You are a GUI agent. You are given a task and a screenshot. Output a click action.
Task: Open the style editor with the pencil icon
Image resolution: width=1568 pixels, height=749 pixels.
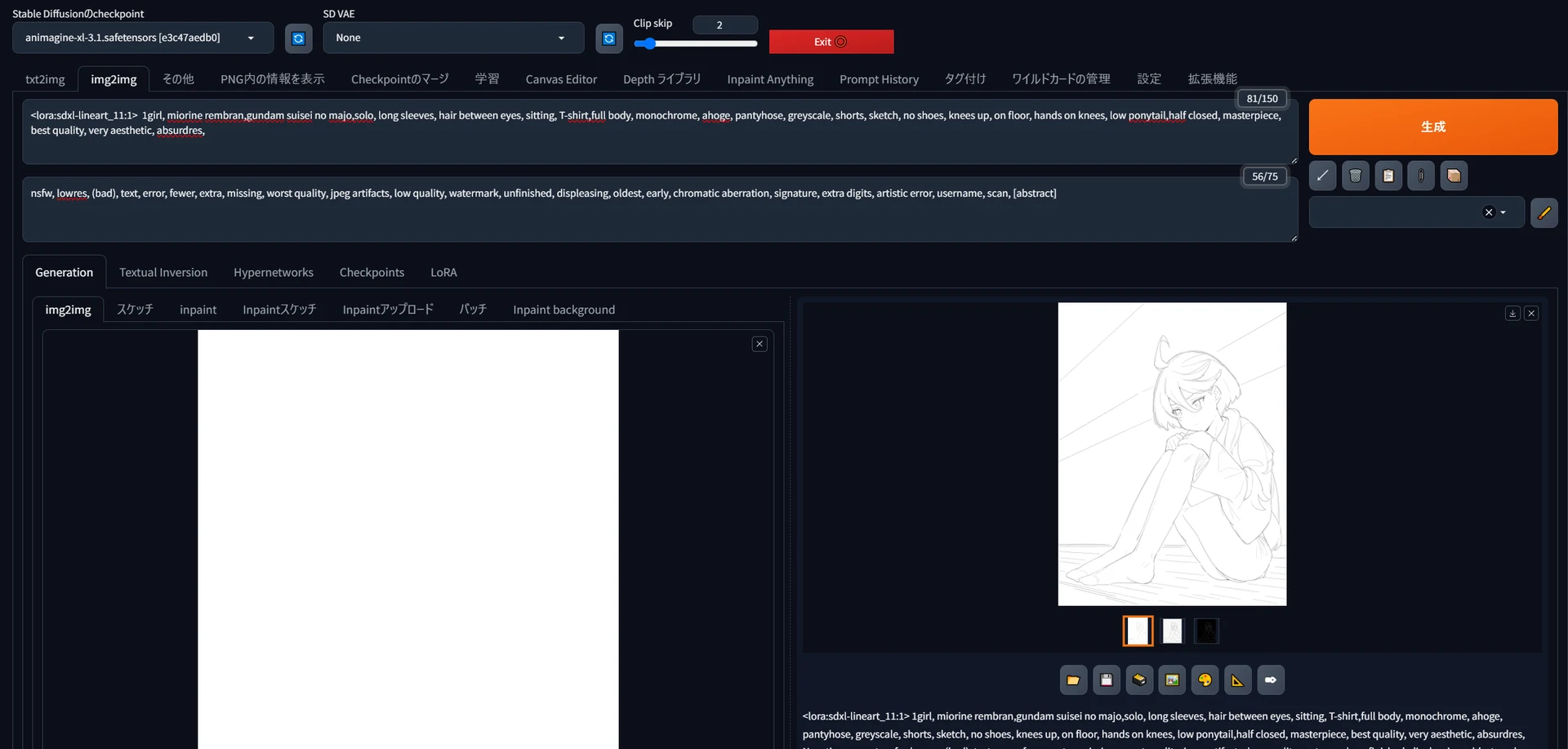coord(1543,213)
